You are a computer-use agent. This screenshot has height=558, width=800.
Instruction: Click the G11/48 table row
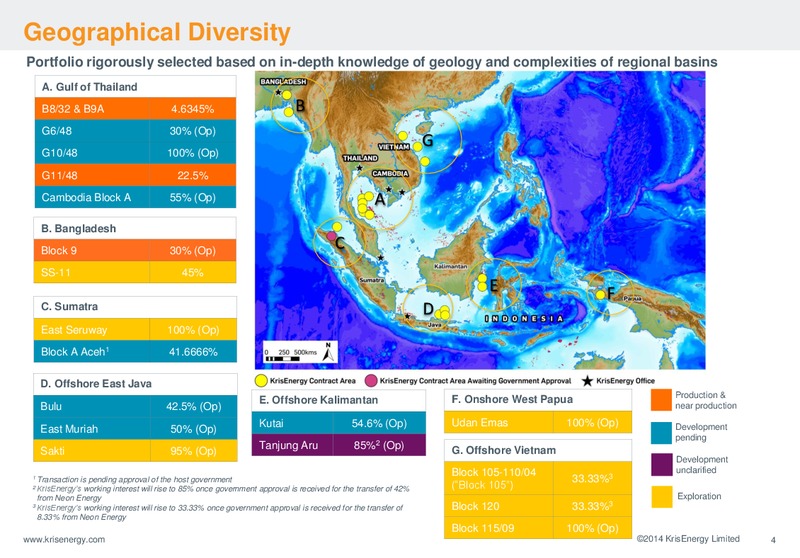[136, 175]
